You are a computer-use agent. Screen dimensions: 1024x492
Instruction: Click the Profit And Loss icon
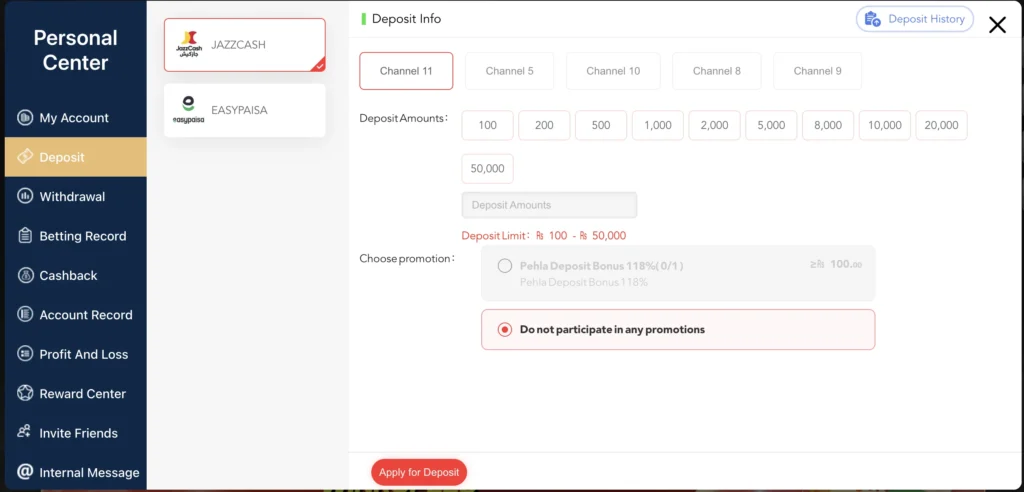pos(25,354)
